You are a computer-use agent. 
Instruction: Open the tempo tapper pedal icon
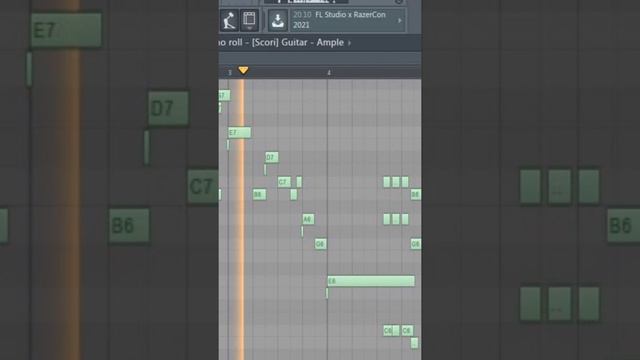click(x=229, y=20)
